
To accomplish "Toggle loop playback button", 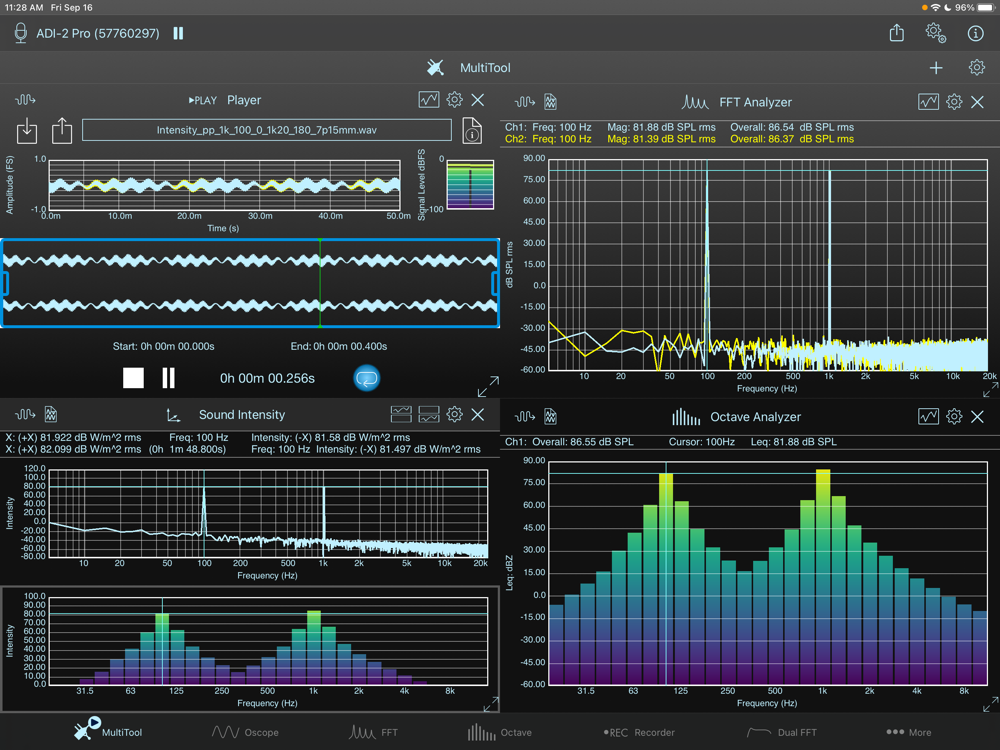I will (367, 378).
